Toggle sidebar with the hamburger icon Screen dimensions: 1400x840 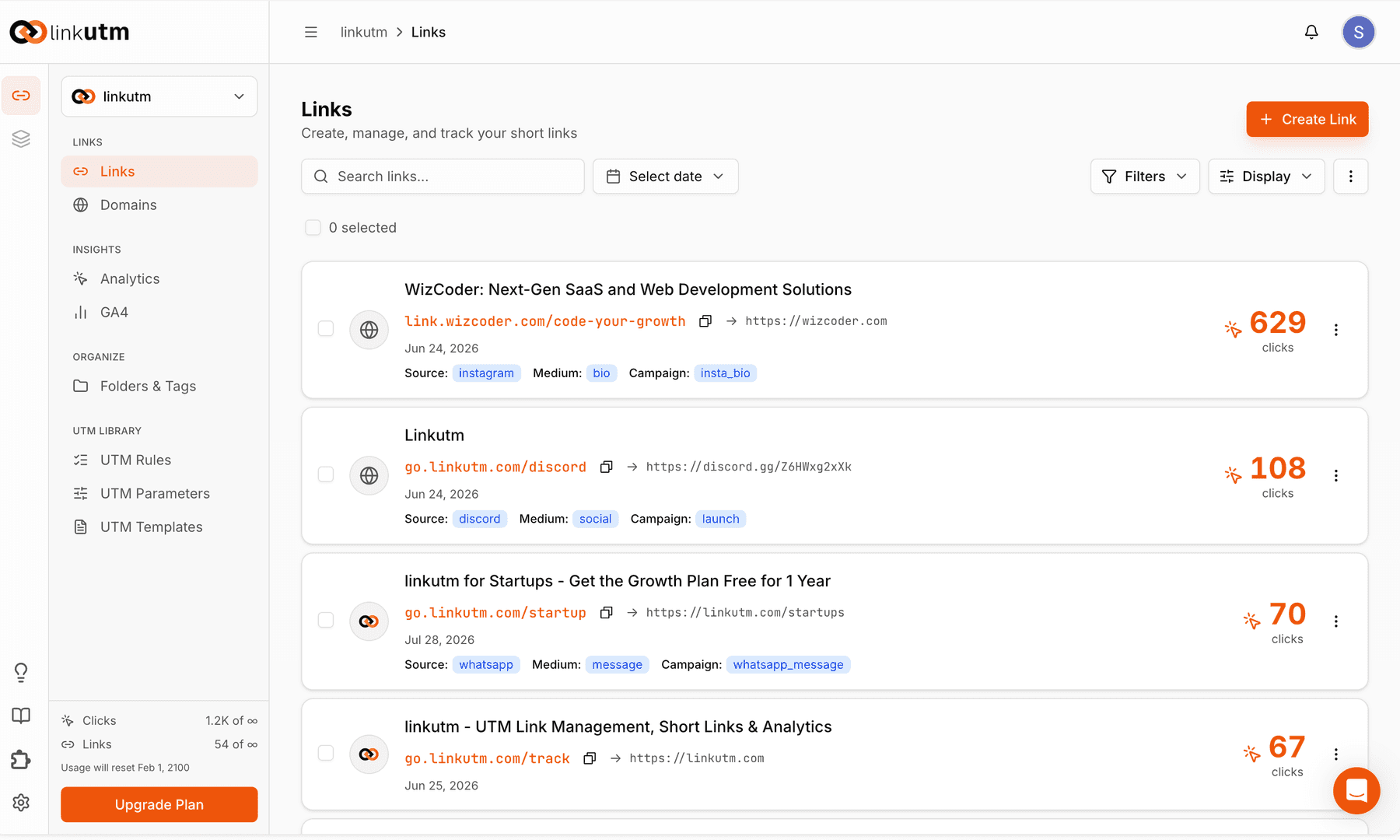[x=311, y=32]
